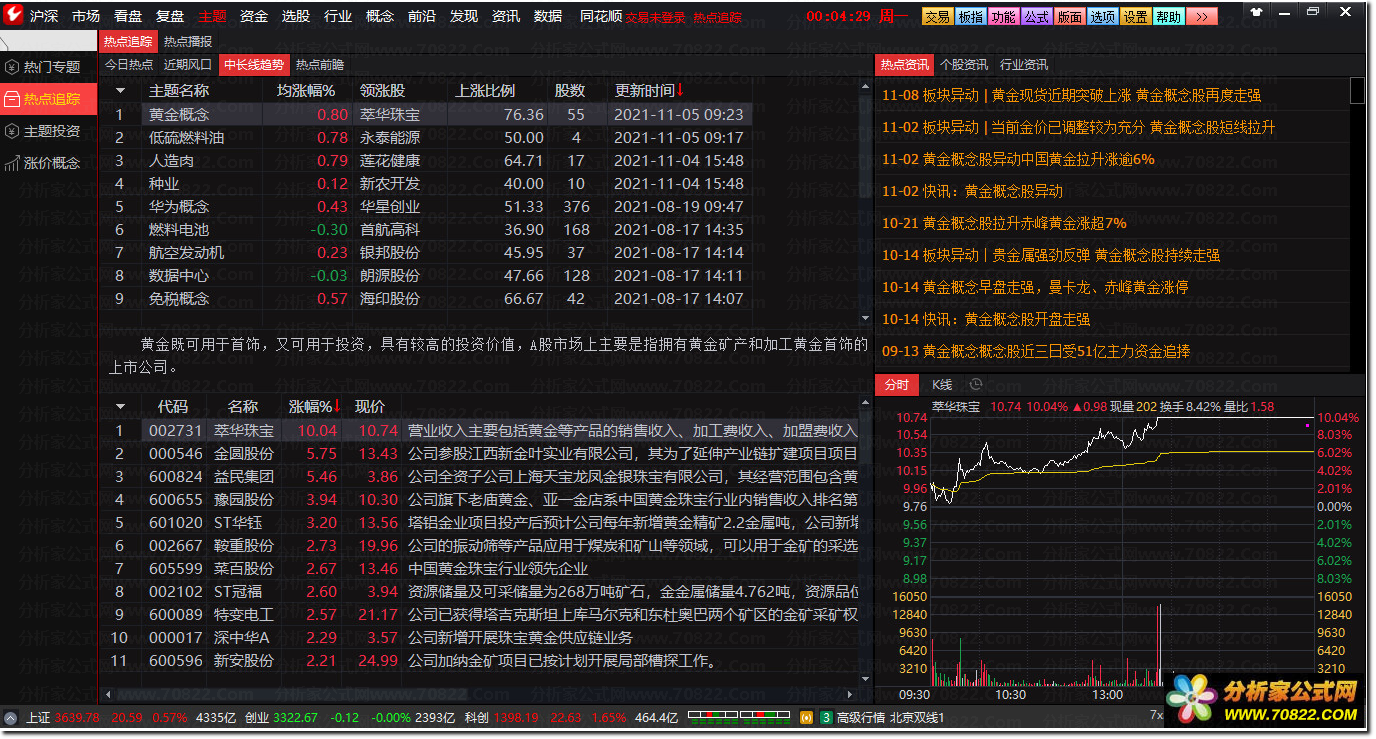Image resolution: width=1376 pixels, height=739 pixels.
Task: Switch to the 个股资讯 tab
Action: [964, 64]
